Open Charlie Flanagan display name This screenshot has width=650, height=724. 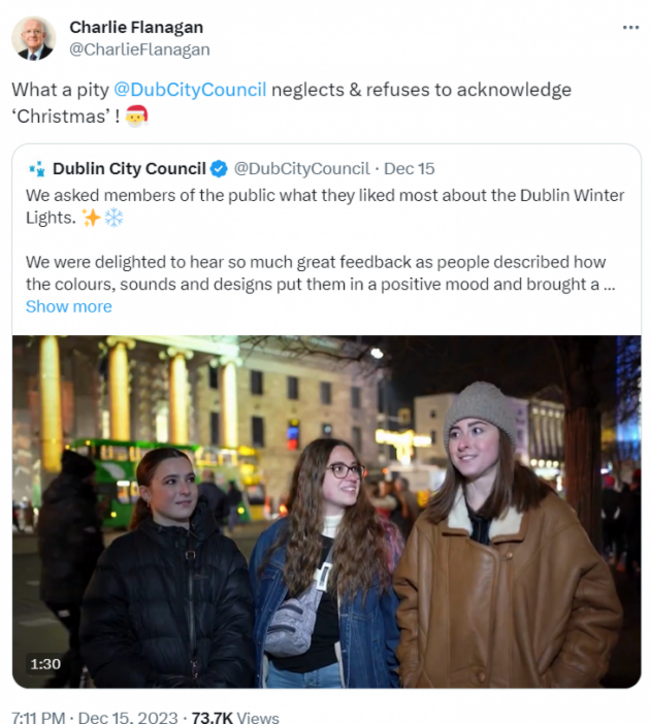point(136,27)
